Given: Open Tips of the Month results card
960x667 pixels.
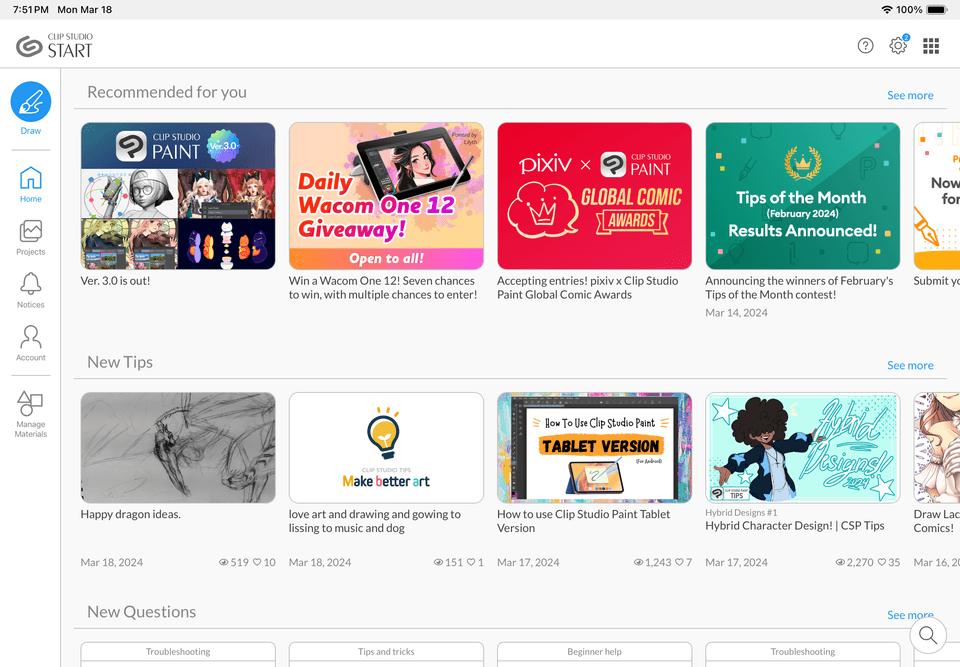Looking at the screenshot, I should pos(803,196).
